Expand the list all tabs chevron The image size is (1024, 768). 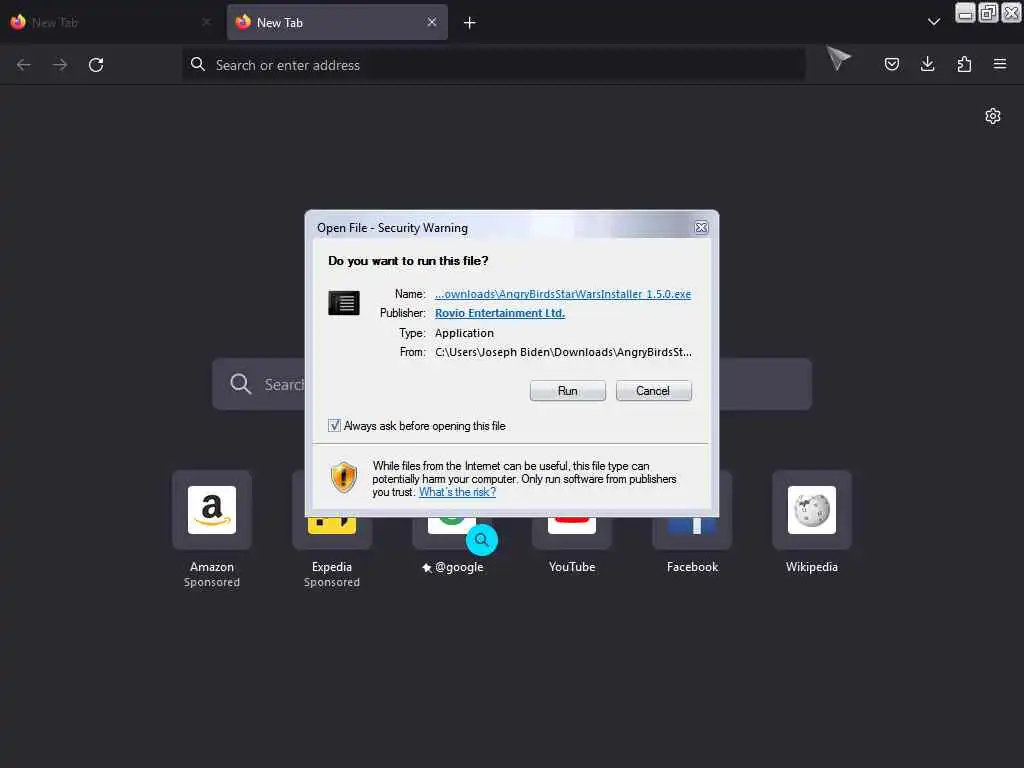pyautogui.click(x=934, y=22)
